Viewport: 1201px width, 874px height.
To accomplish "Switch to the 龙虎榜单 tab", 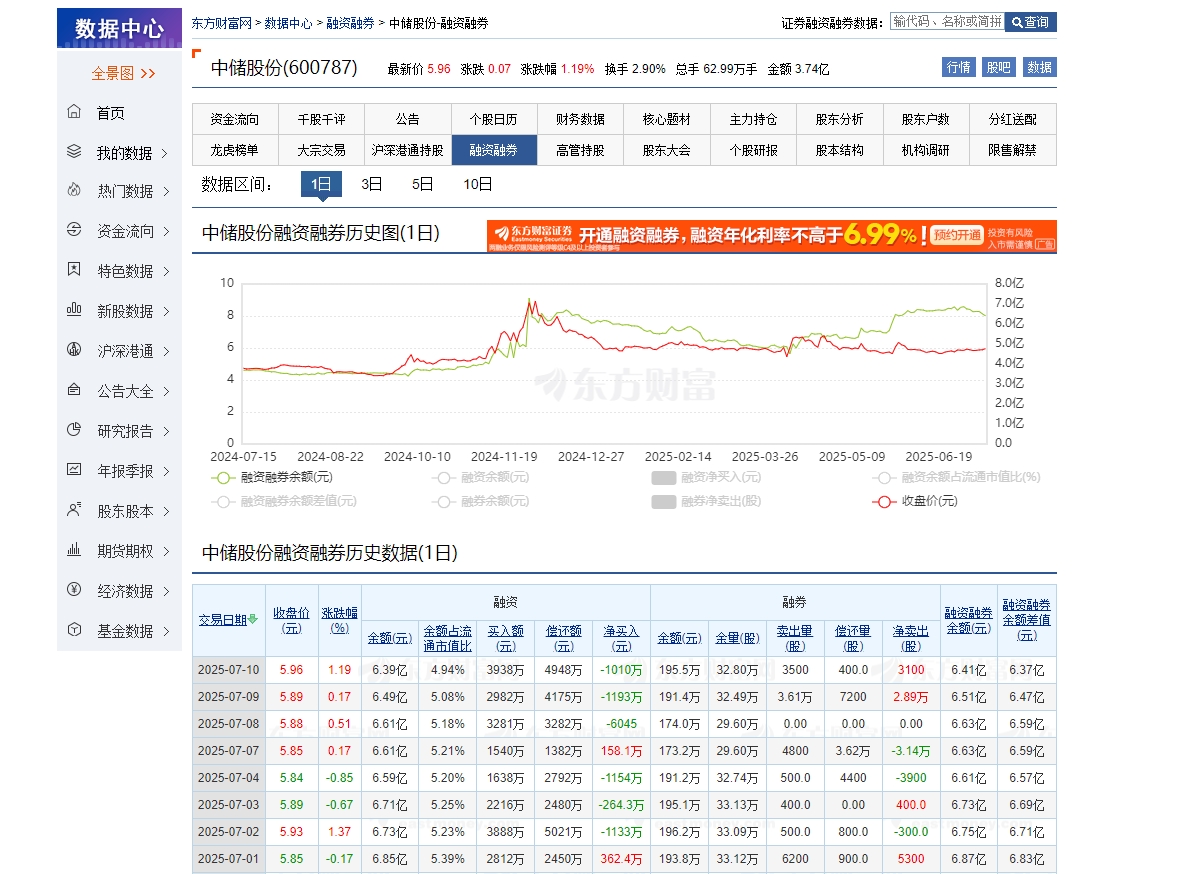I will coord(235,150).
